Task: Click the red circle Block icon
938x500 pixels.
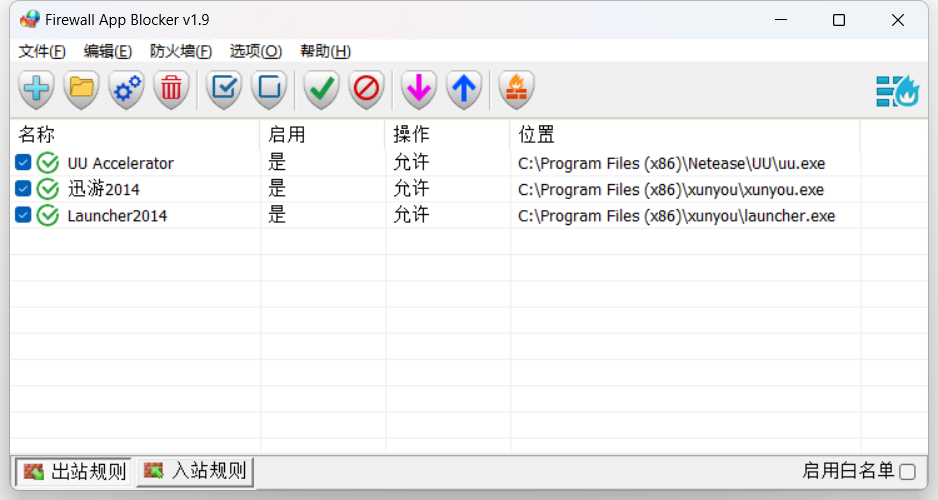Action: tap(366, 90)
